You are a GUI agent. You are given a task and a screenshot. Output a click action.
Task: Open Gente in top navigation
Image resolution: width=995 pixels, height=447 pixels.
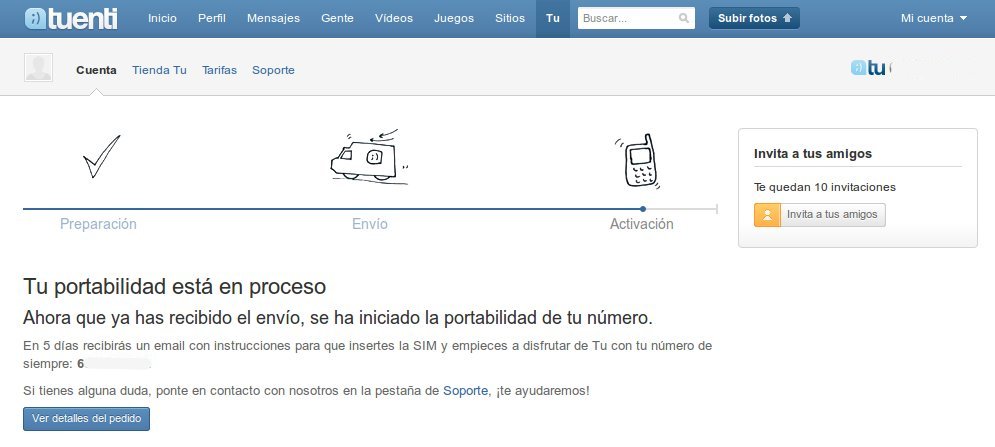click(x=338, y=18)
